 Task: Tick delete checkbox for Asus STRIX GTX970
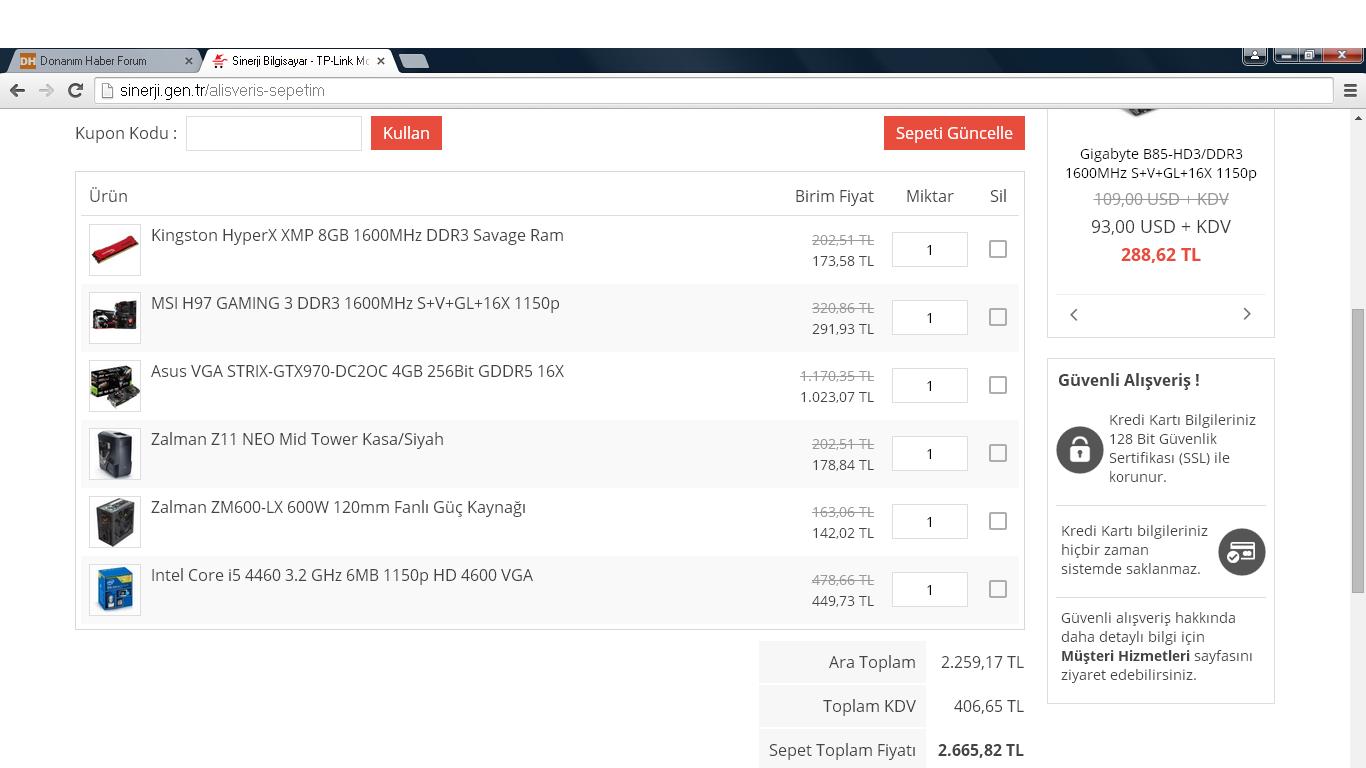[998, 385]
